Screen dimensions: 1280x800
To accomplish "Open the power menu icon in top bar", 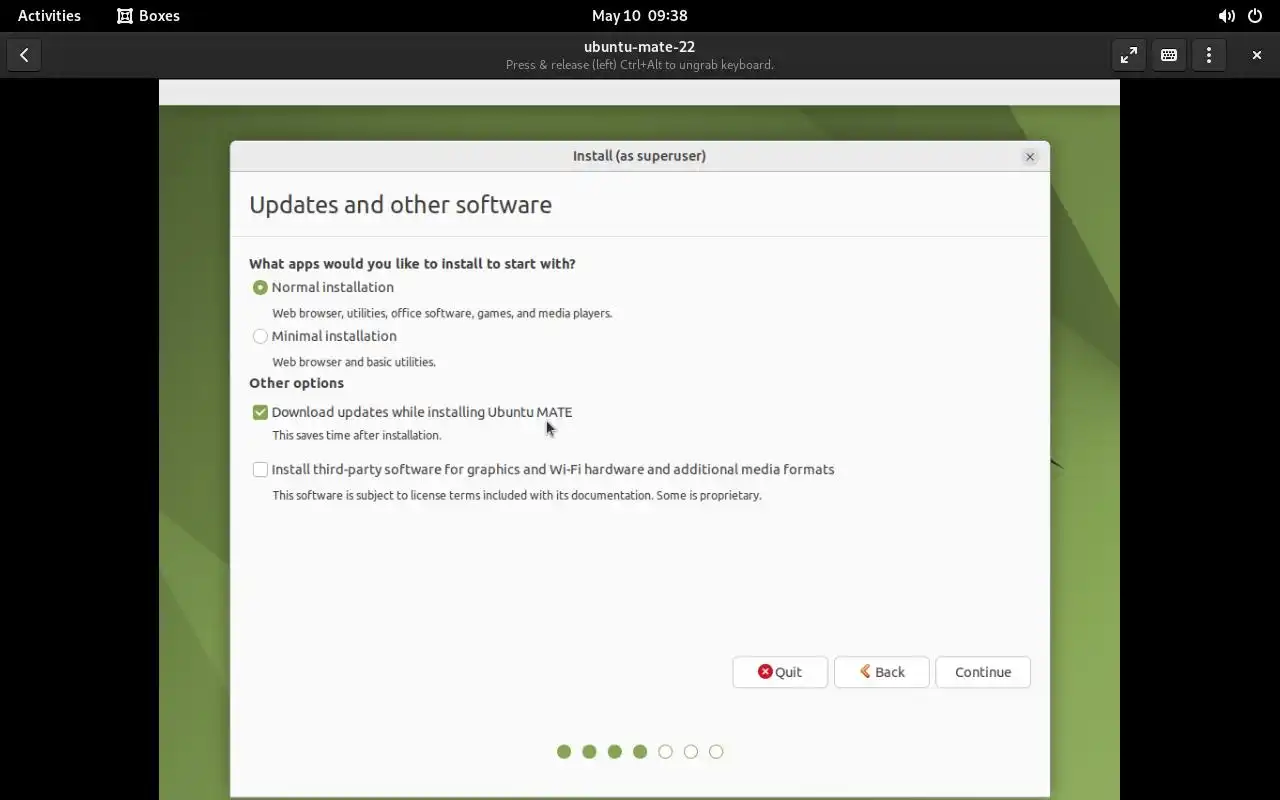I will 1254,16.
